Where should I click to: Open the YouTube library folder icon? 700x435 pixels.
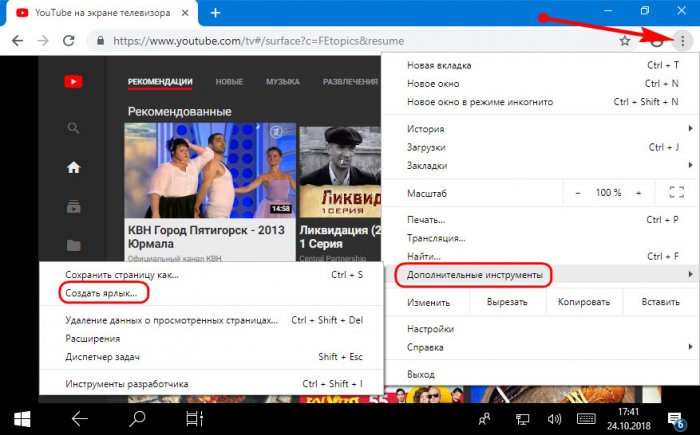tap(73, 245)
